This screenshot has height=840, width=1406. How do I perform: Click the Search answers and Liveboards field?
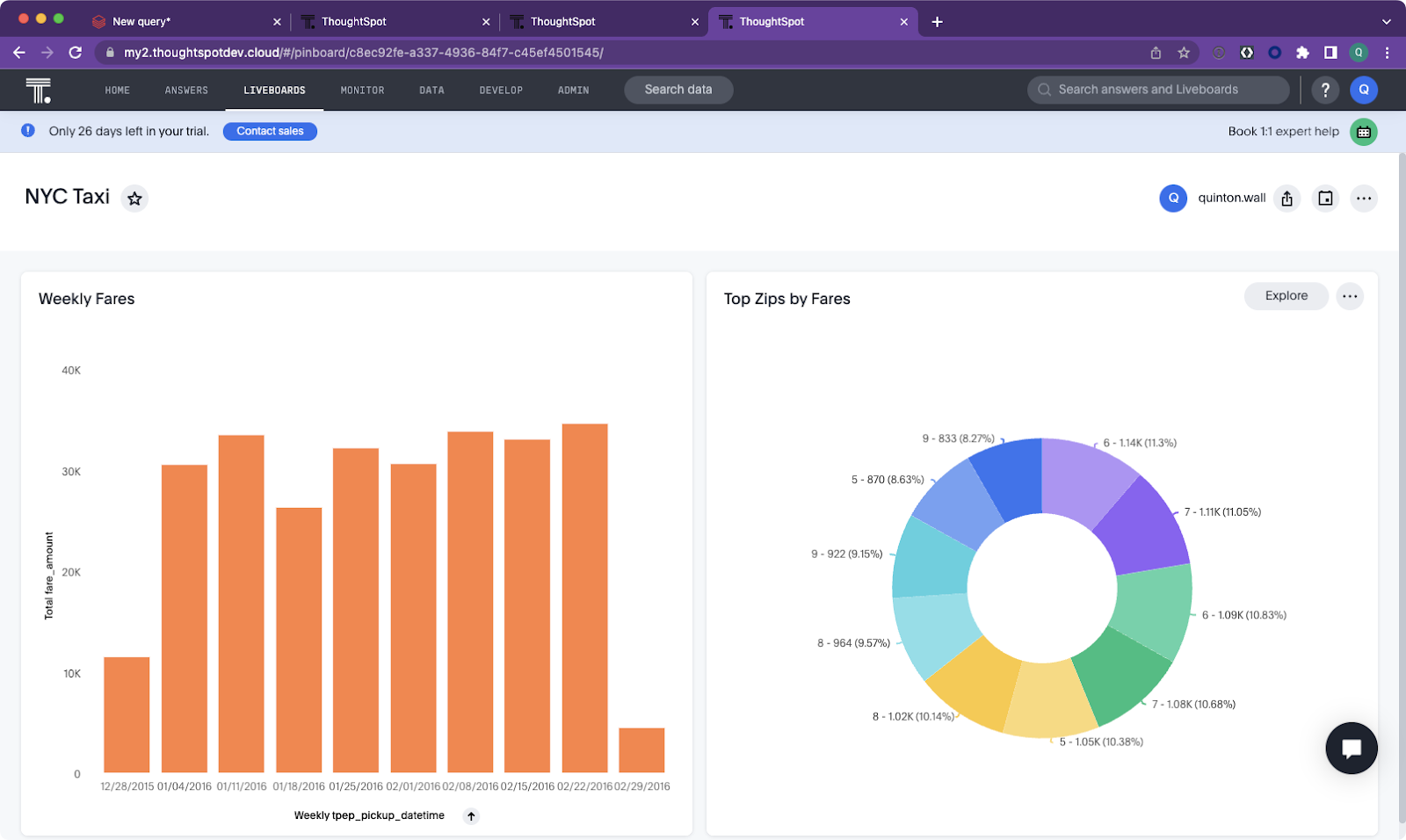coord(1157,90)
